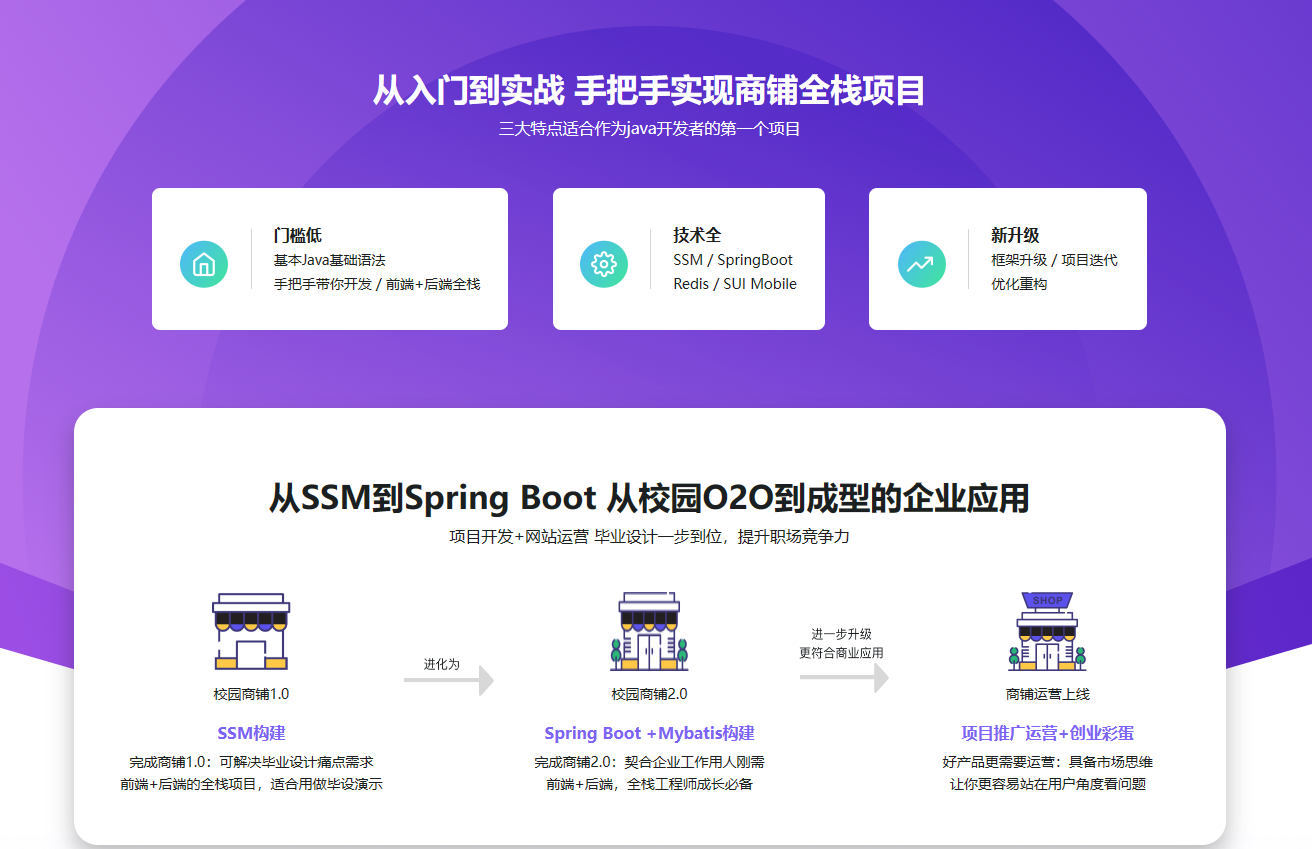
Task: Click the trend arrow icon in 新升级 card
Action: tap(921, 264)
